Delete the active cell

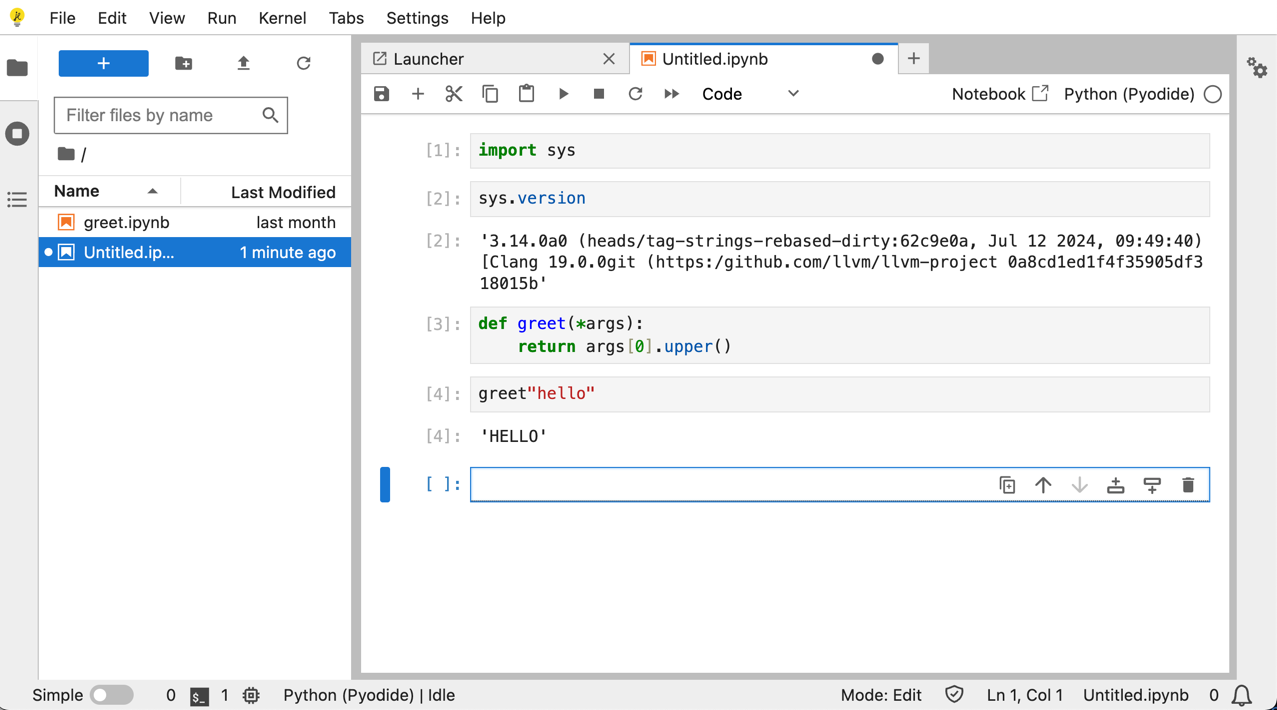[1188, 485]
